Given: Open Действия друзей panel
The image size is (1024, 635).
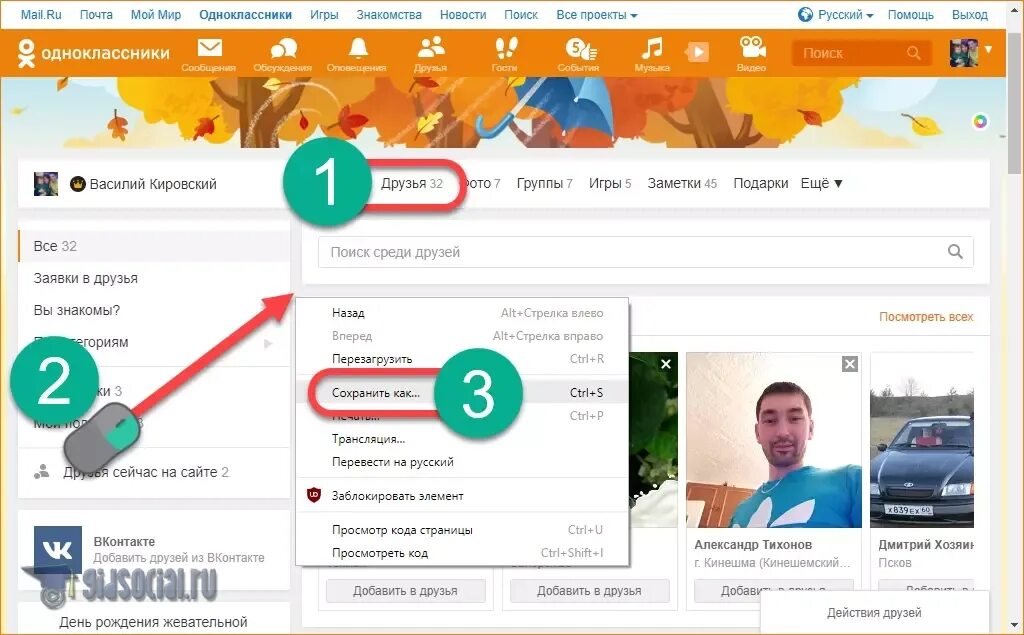Looking at the screenshot, I should tap(874, 613).
